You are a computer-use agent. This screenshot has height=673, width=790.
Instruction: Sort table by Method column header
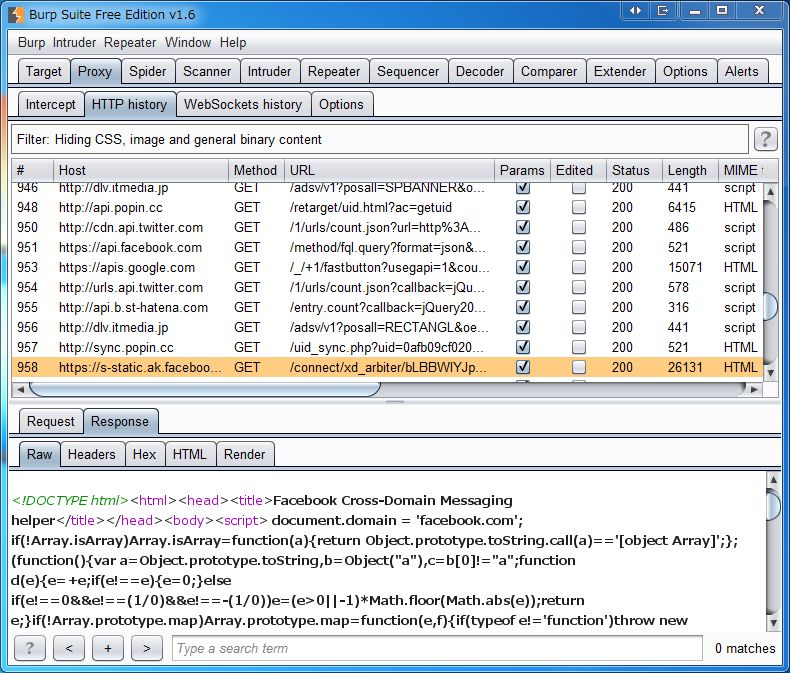pos(256,170)
